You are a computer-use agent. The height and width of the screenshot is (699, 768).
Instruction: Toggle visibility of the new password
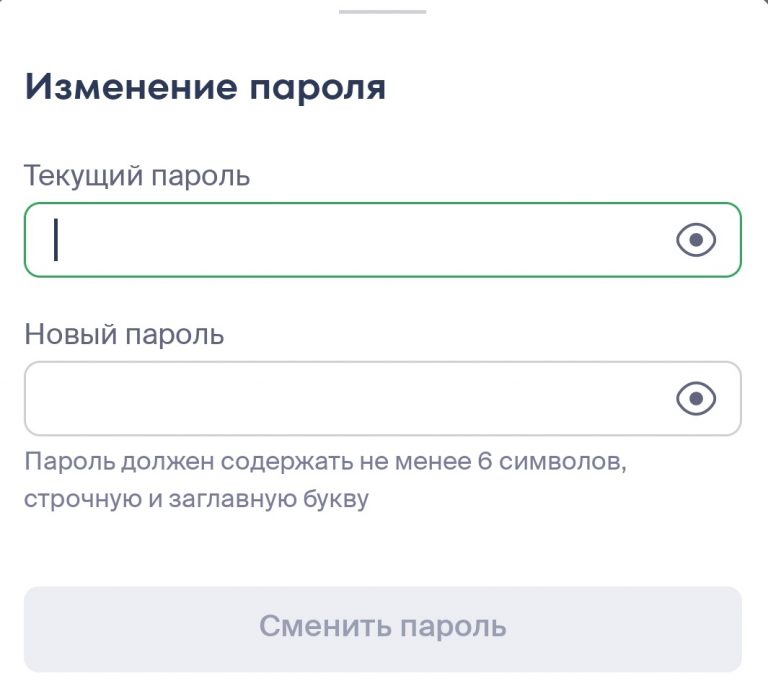(x=696, y=399)
